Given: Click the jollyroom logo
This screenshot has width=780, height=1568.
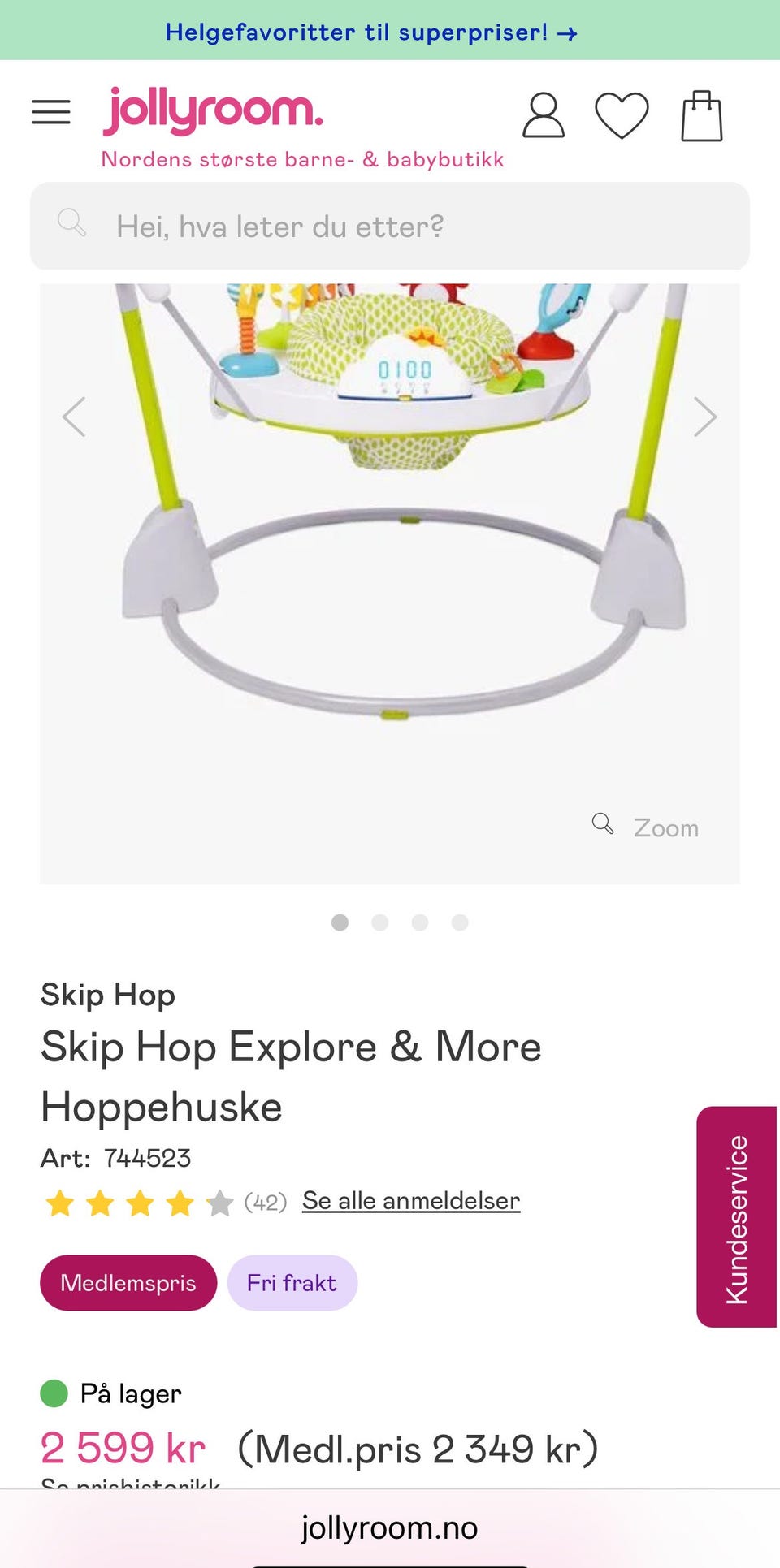Looking at the screenshot, I should [213, 110].
